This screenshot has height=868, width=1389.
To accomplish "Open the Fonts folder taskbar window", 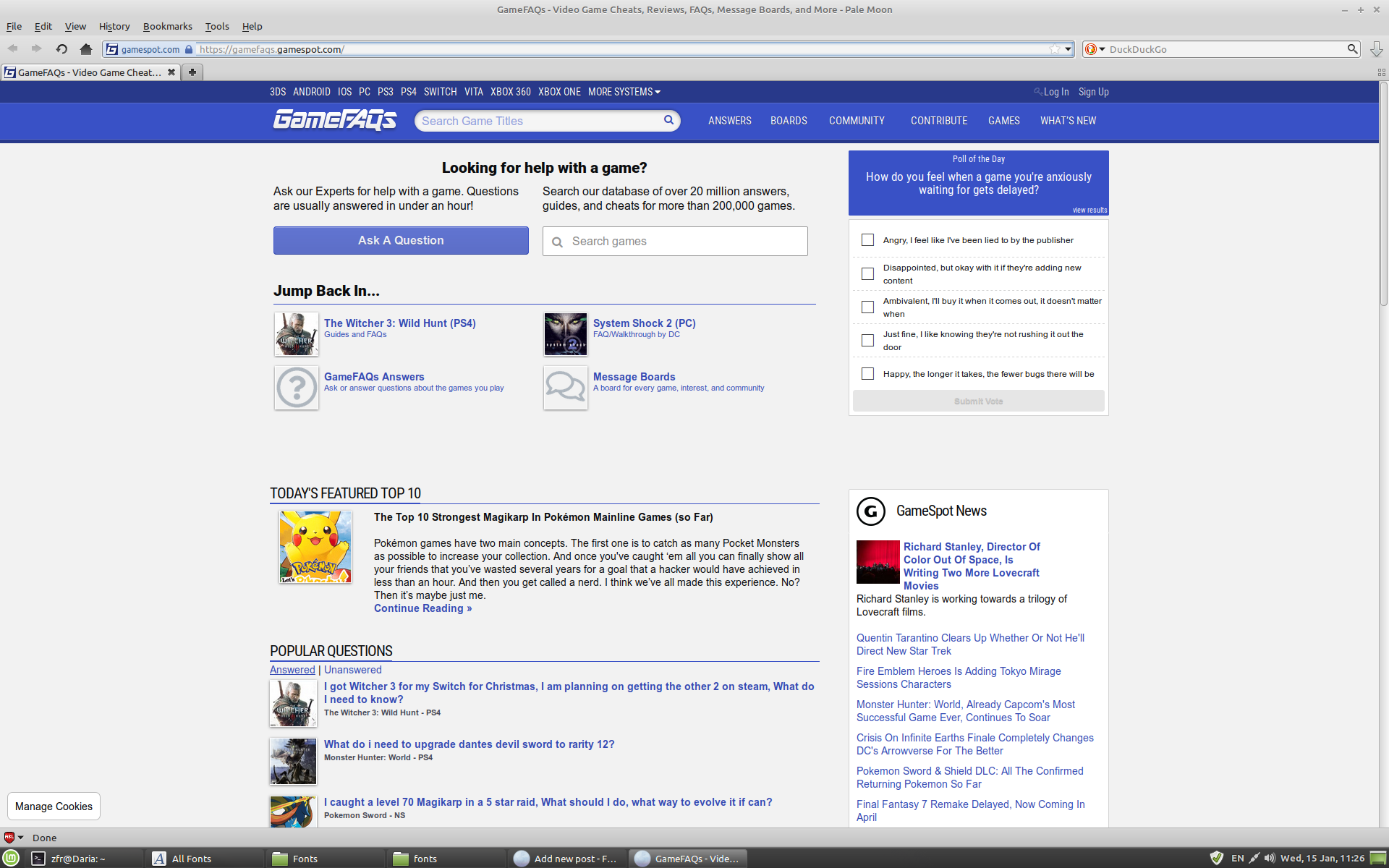I will 326,859.
